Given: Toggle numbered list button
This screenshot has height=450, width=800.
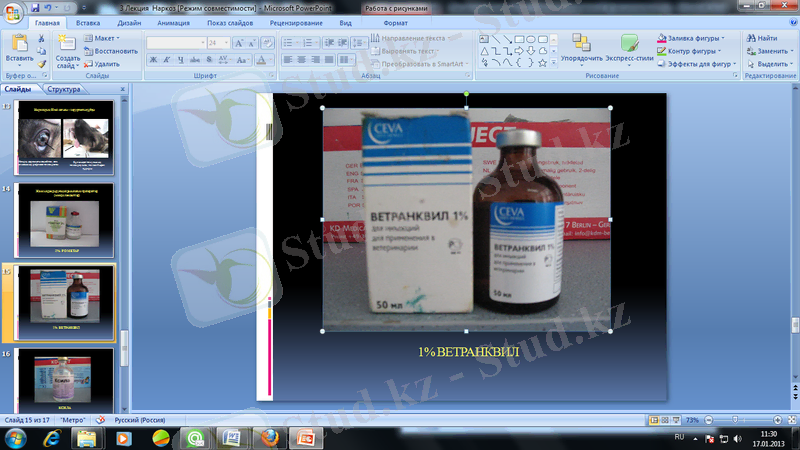Looking at the screenshot, I should [307, 43].
